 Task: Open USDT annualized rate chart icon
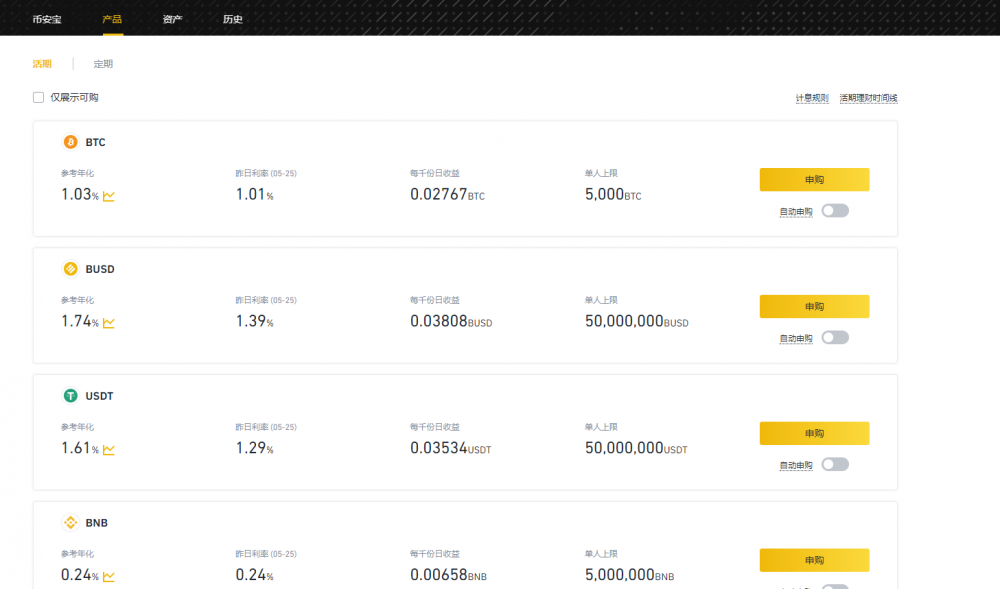point(109,450)
